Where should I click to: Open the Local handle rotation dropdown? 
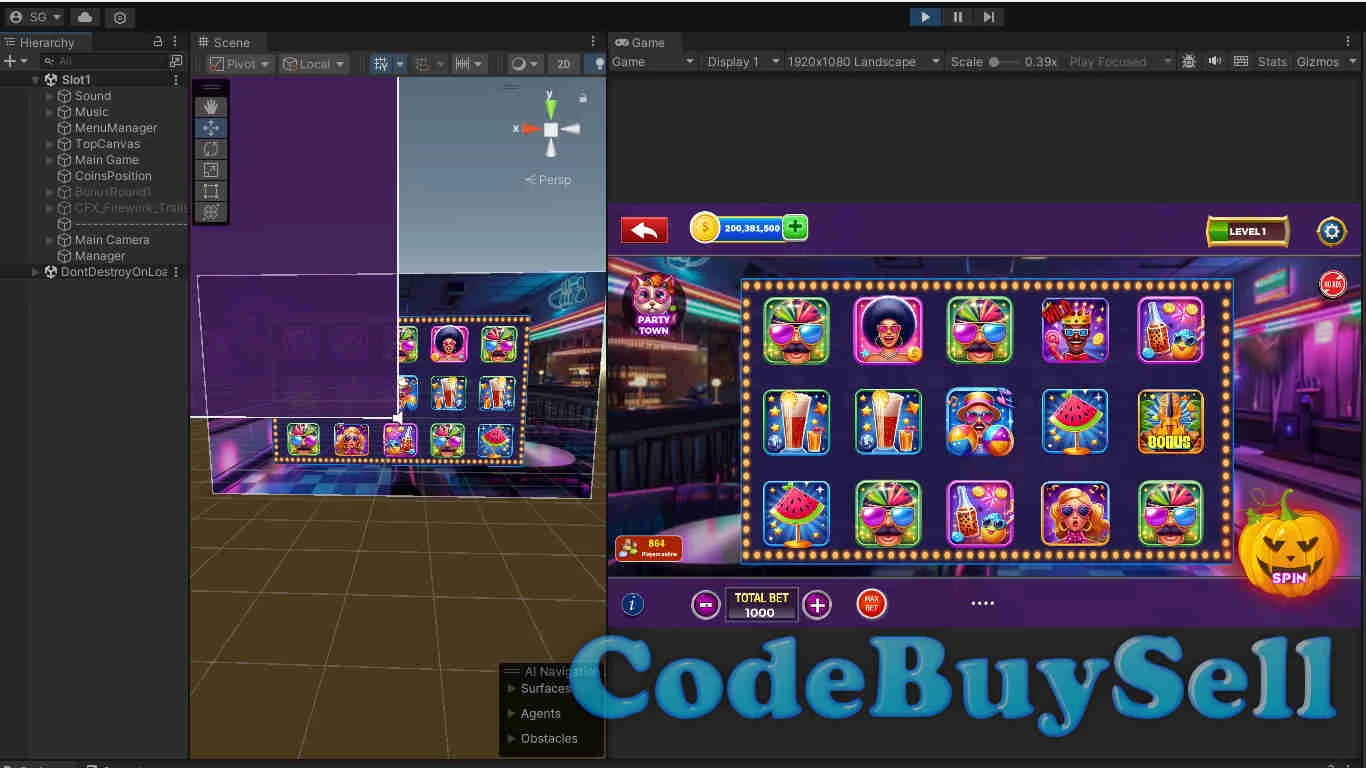click(313, 63)
